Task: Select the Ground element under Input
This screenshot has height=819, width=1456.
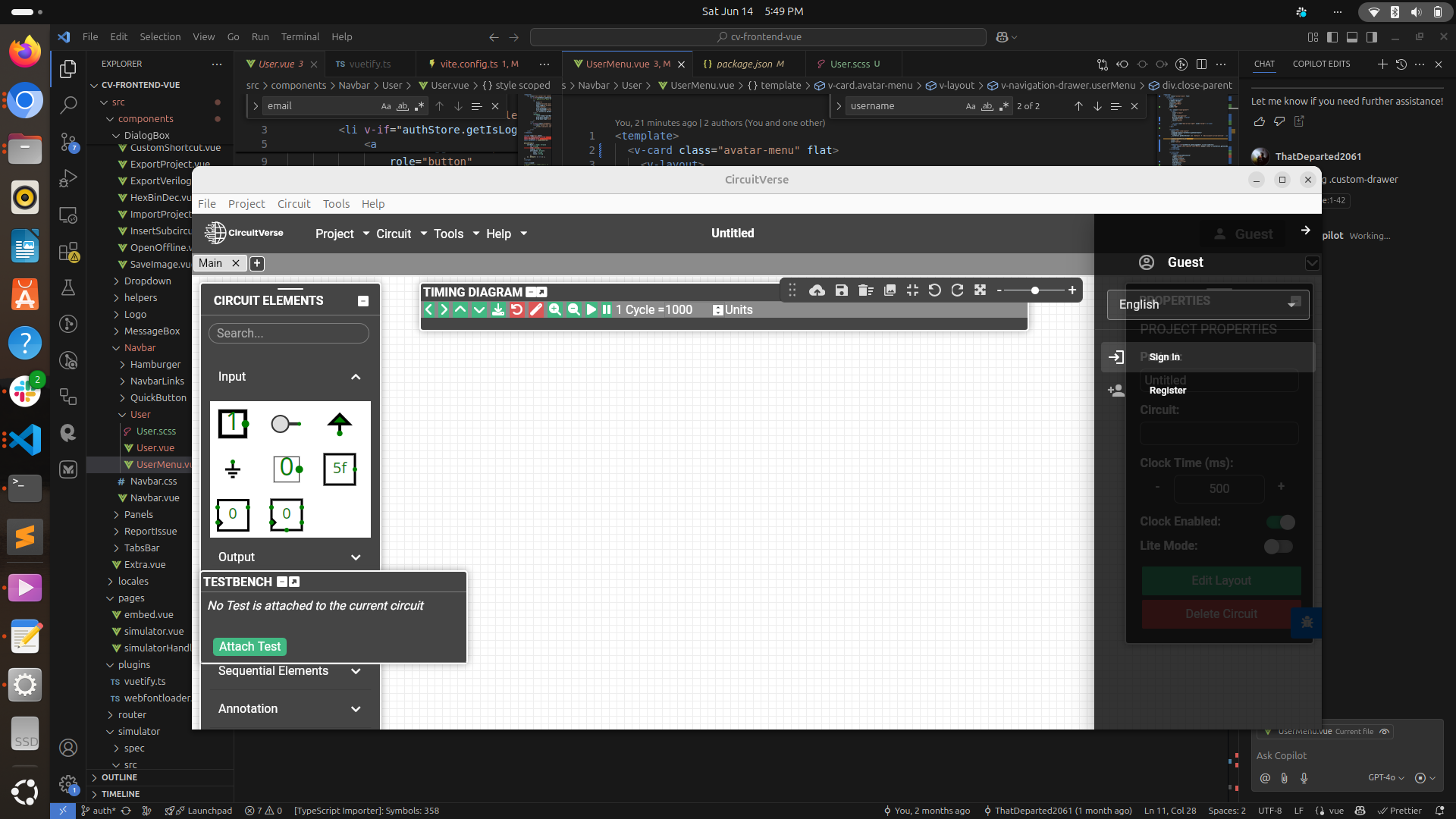Action: pyautogui.click(x=233, y=469)
